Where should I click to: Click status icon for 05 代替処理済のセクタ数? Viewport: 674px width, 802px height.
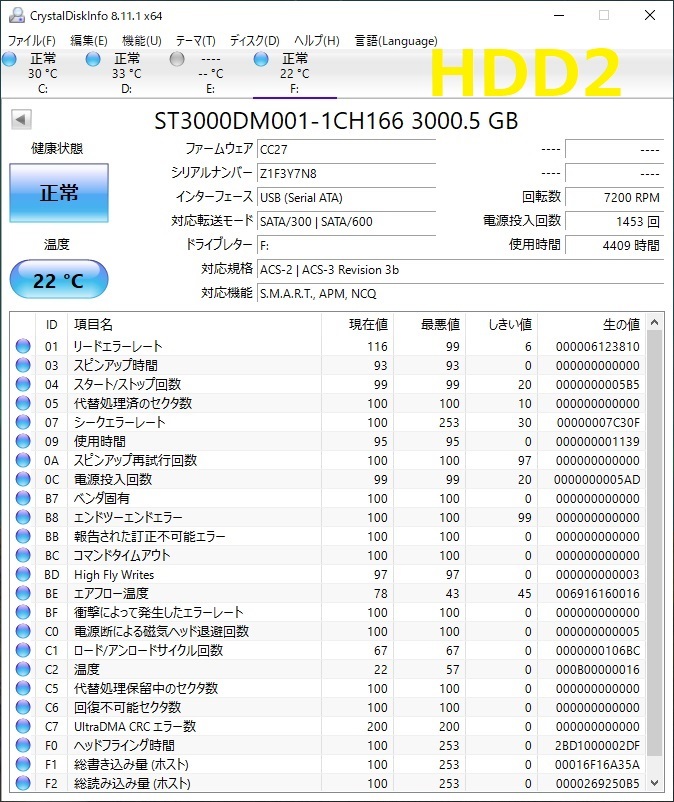23,403
